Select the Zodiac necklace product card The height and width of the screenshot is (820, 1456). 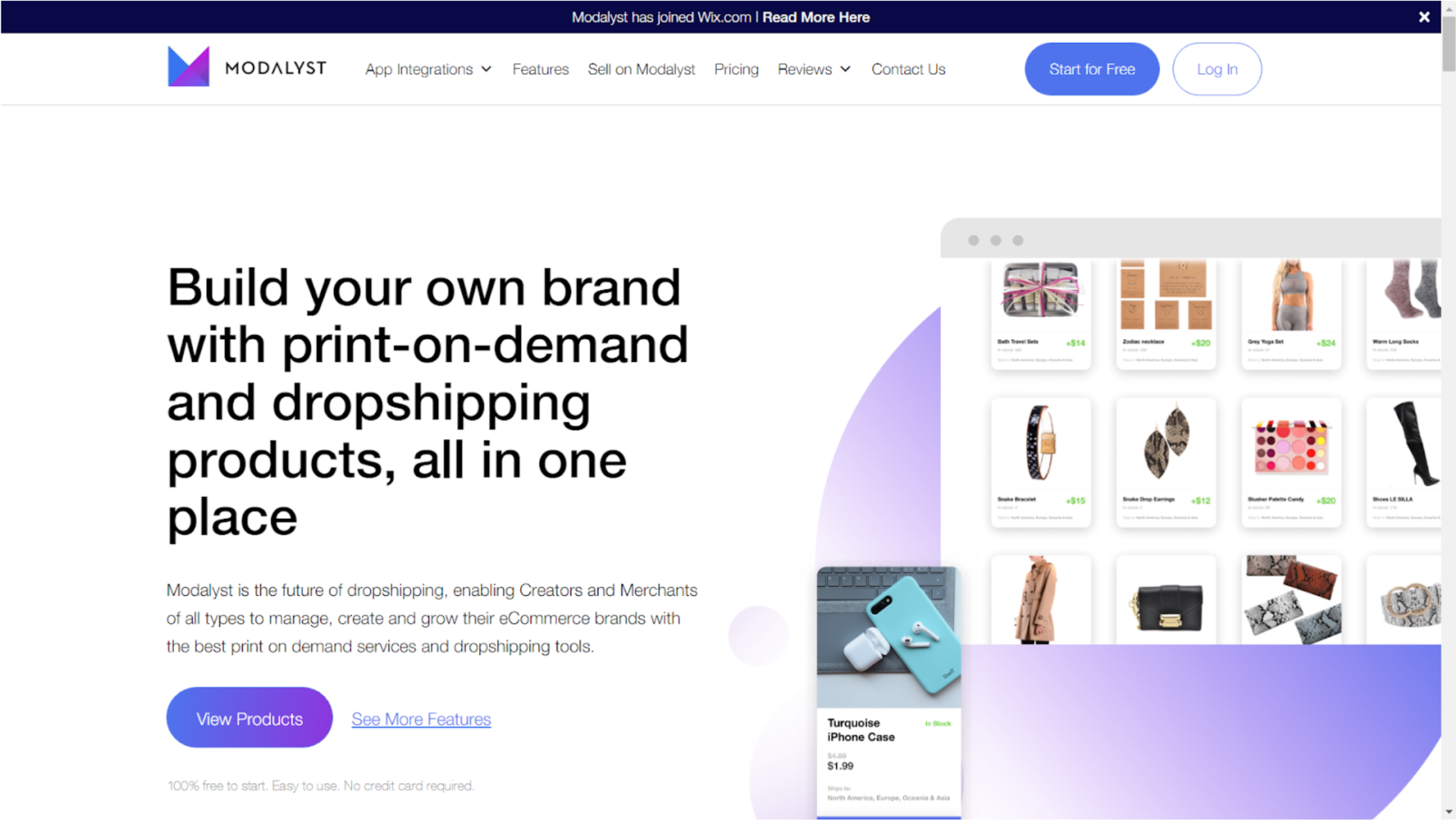click(x=1165, y=314)
